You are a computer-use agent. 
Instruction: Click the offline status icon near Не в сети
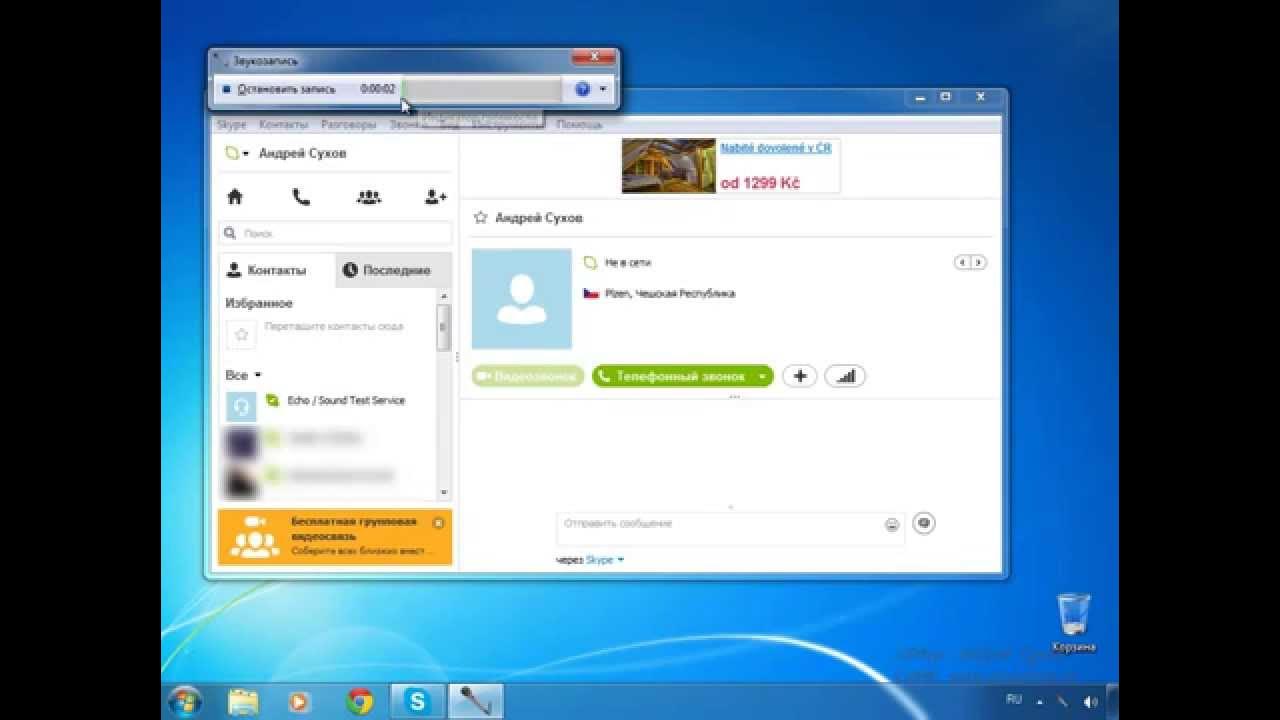tap(590, 262)
